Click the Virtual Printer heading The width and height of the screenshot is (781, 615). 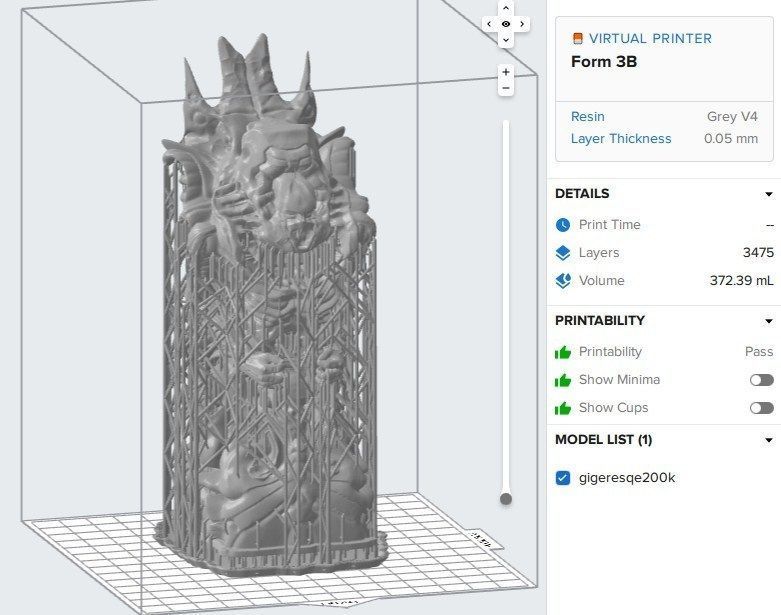(651, 38)
